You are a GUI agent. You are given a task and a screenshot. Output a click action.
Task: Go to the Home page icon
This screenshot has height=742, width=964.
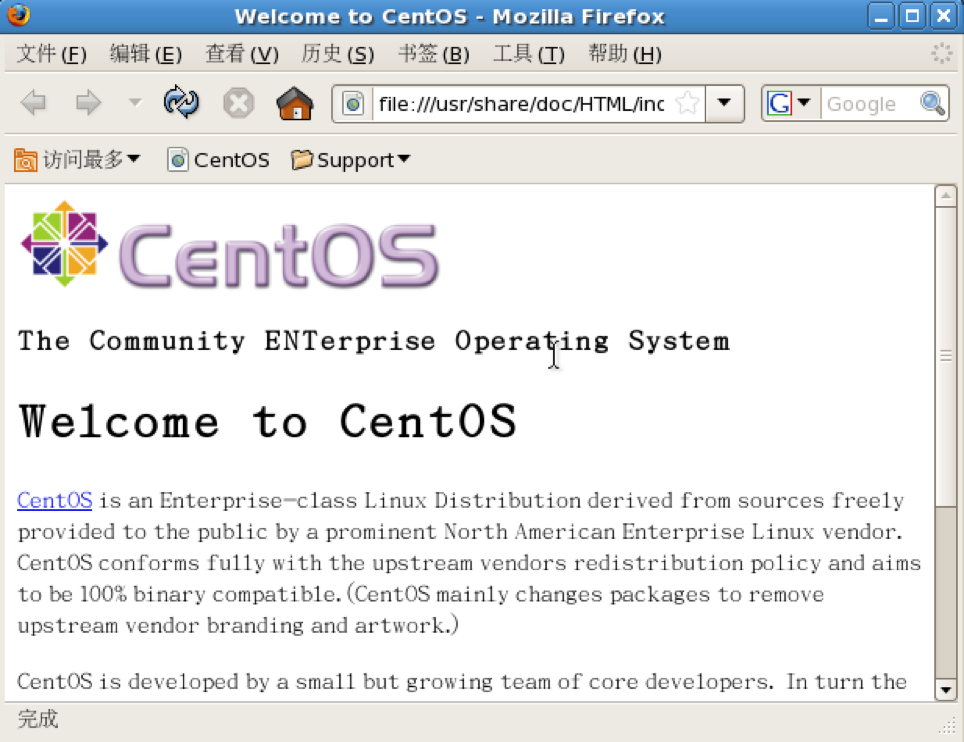(295, 103)
